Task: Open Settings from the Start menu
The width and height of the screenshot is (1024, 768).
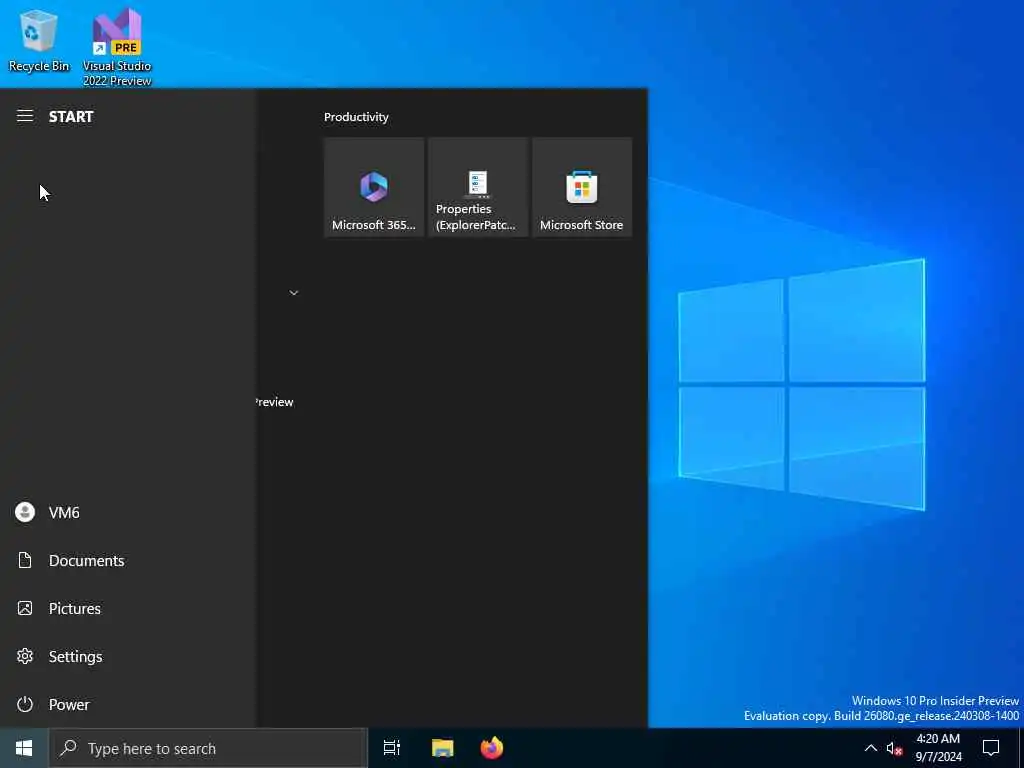Action: click(x=127, y=656)
